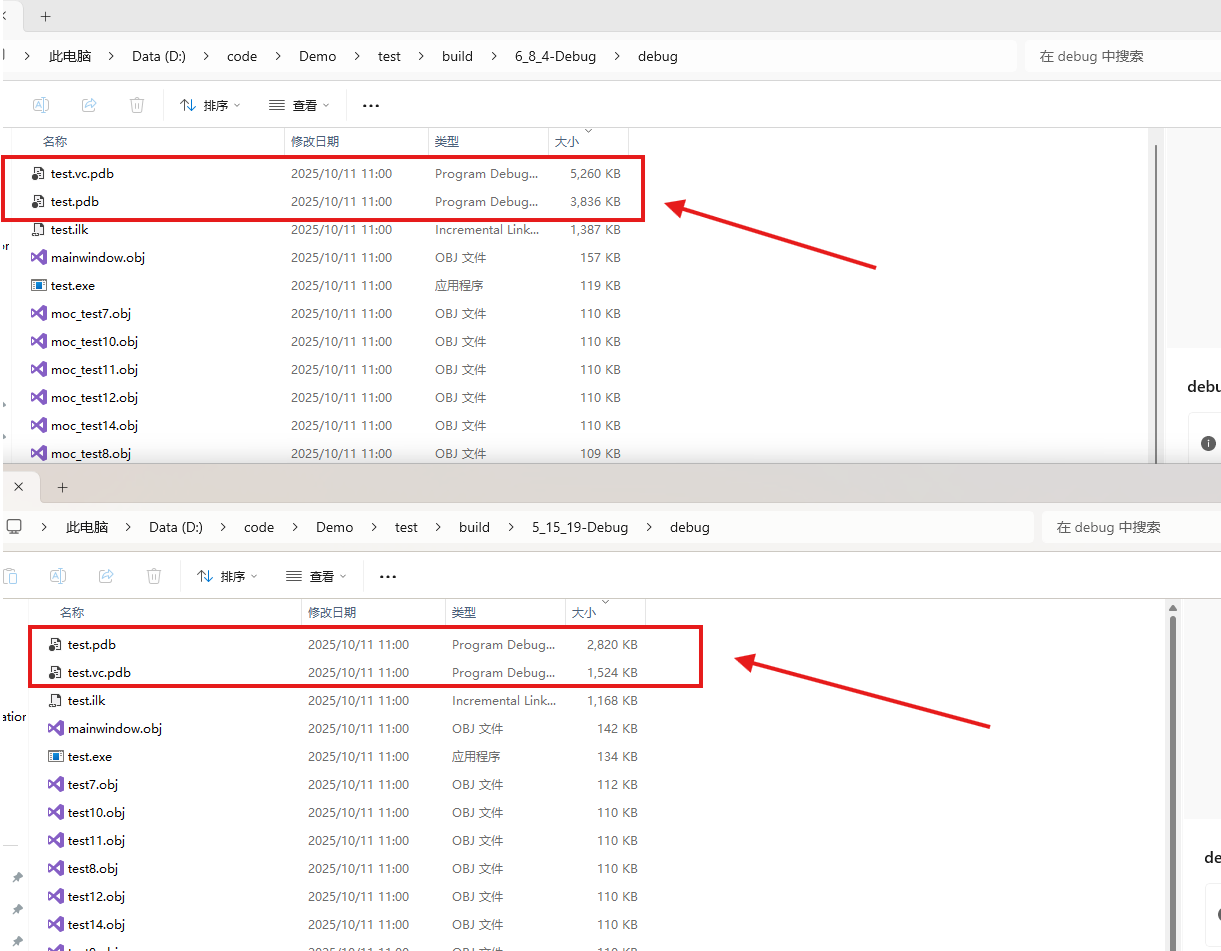Select the test.exe icon in the 5_15_19-Debug window

coord(56,756)
